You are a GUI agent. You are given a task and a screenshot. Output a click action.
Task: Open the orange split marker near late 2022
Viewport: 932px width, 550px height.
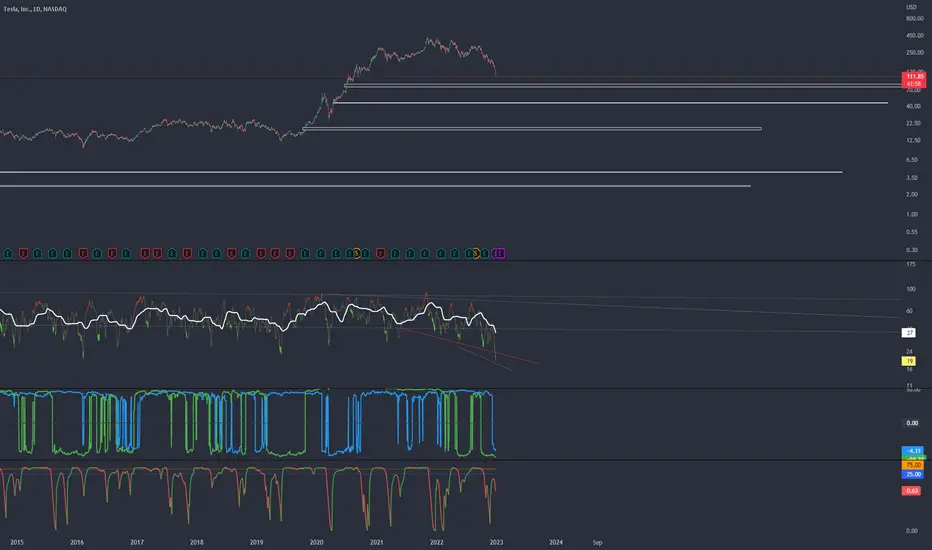click(476, 254)
